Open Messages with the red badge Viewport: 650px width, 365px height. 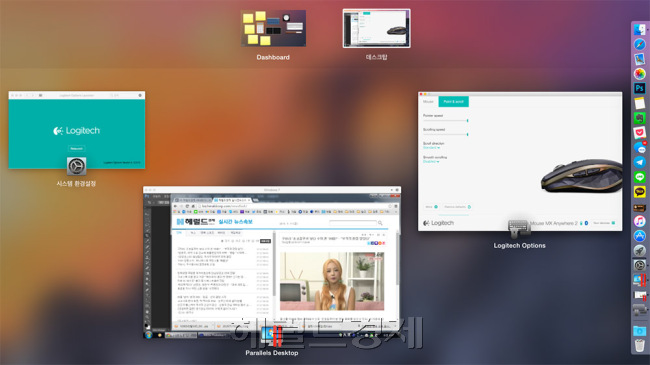[x=639, y=147]
